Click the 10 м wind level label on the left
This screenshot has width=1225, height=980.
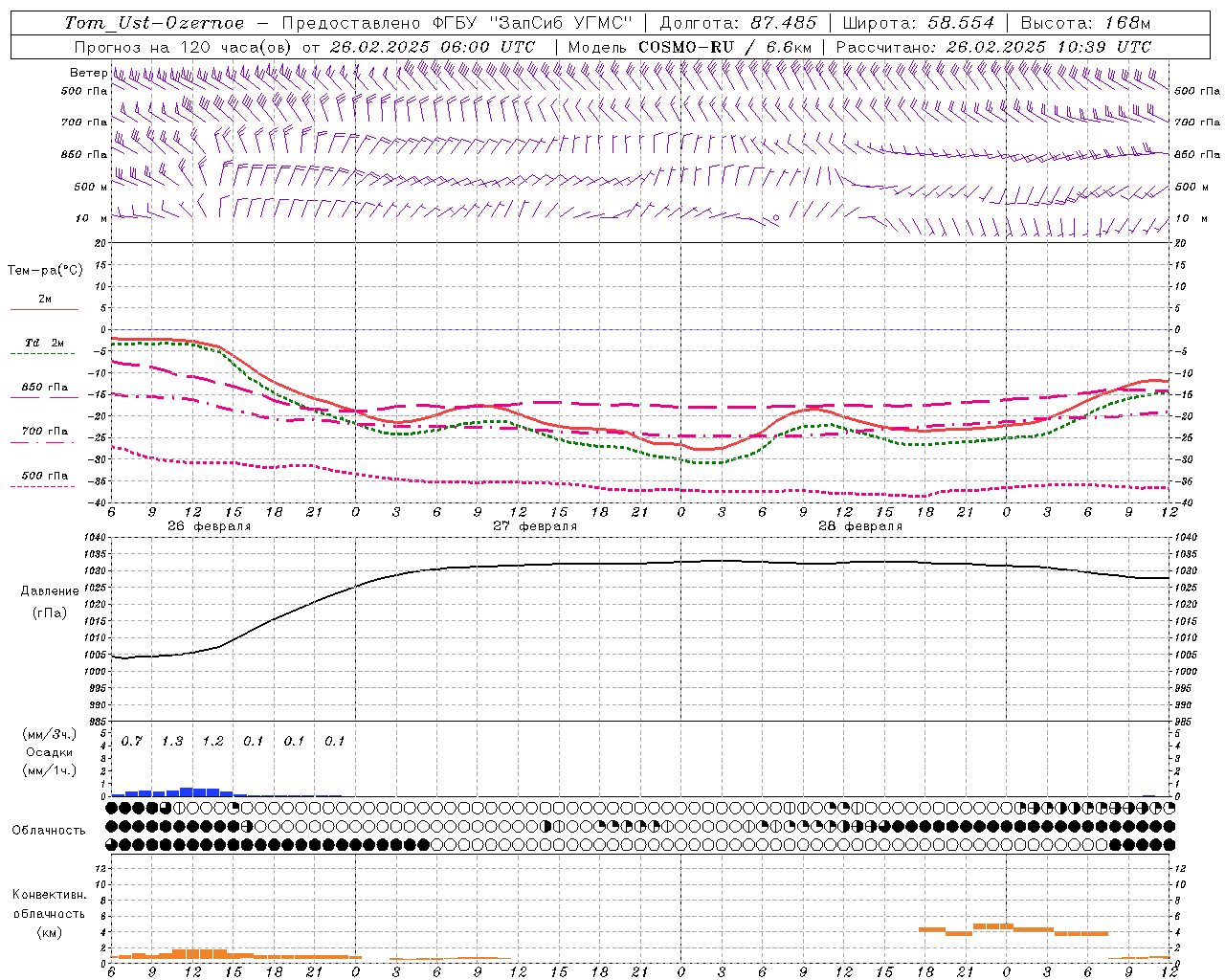[x=92, y=218]
